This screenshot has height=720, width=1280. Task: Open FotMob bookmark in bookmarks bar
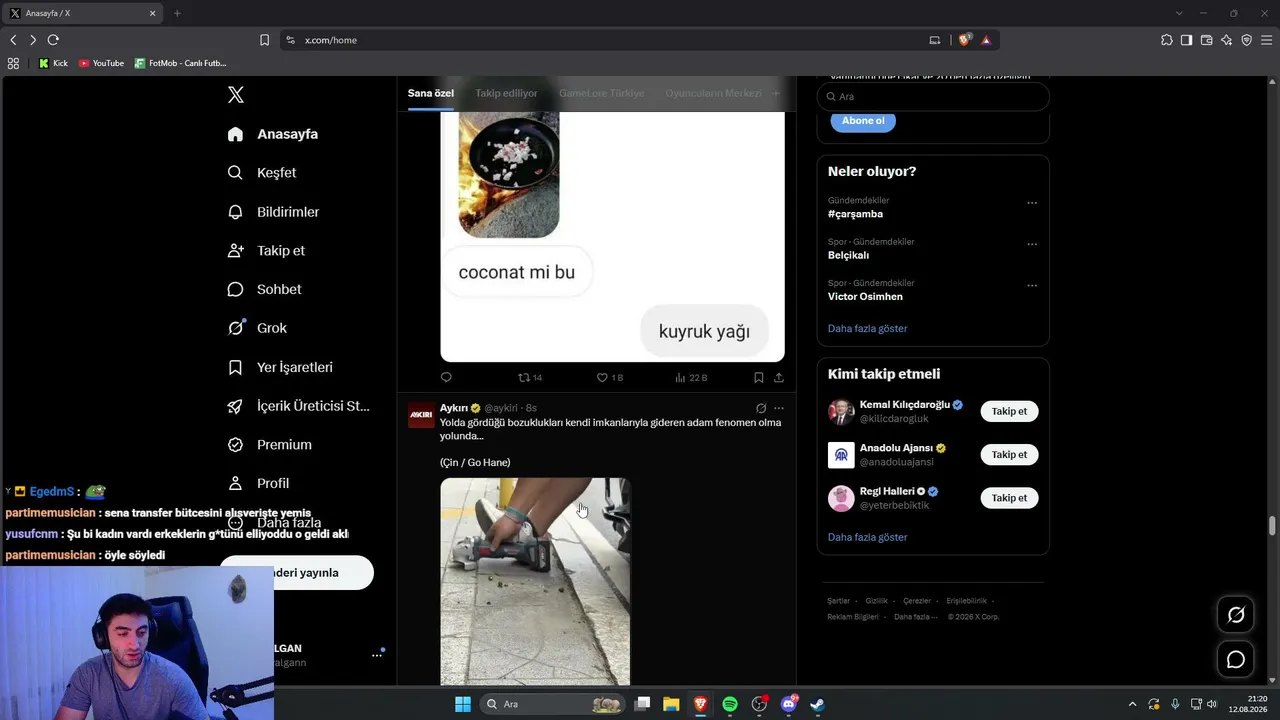click(181, 63)
